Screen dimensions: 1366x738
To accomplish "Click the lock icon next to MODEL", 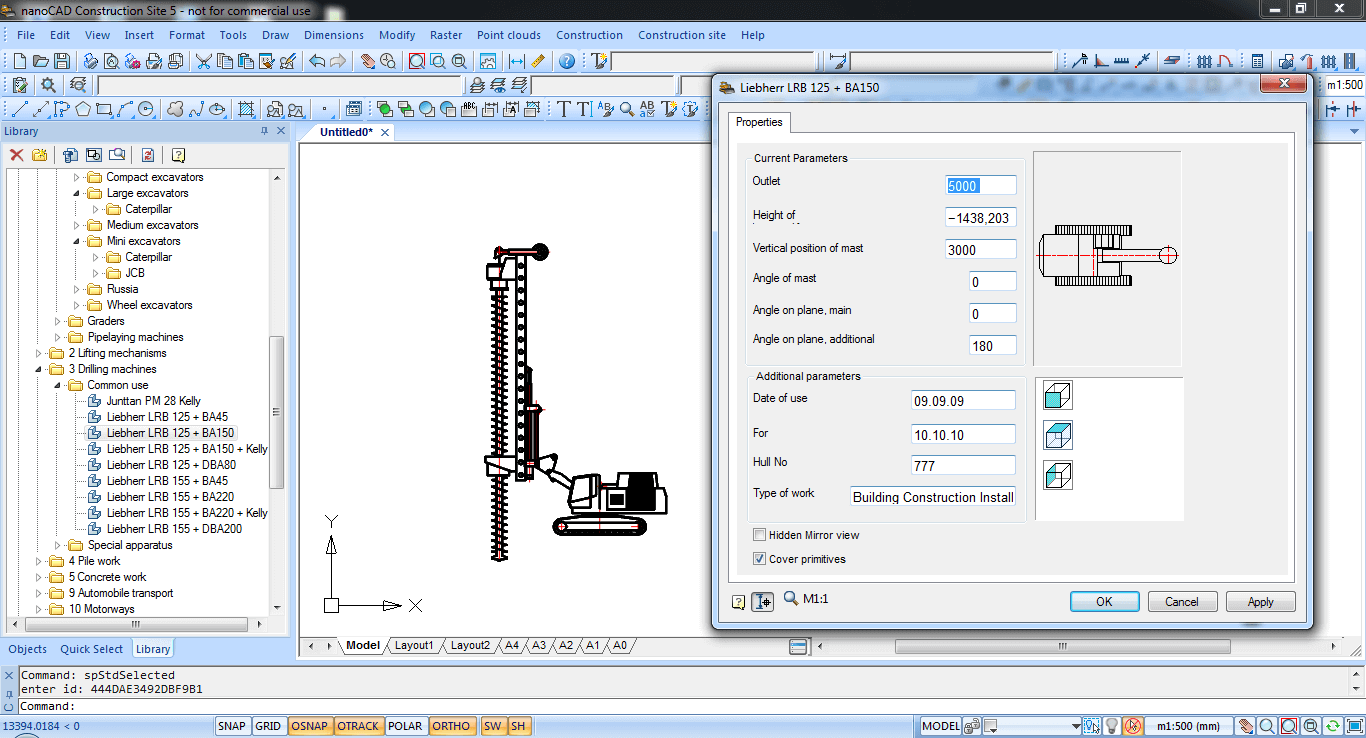I will [972, 726].
